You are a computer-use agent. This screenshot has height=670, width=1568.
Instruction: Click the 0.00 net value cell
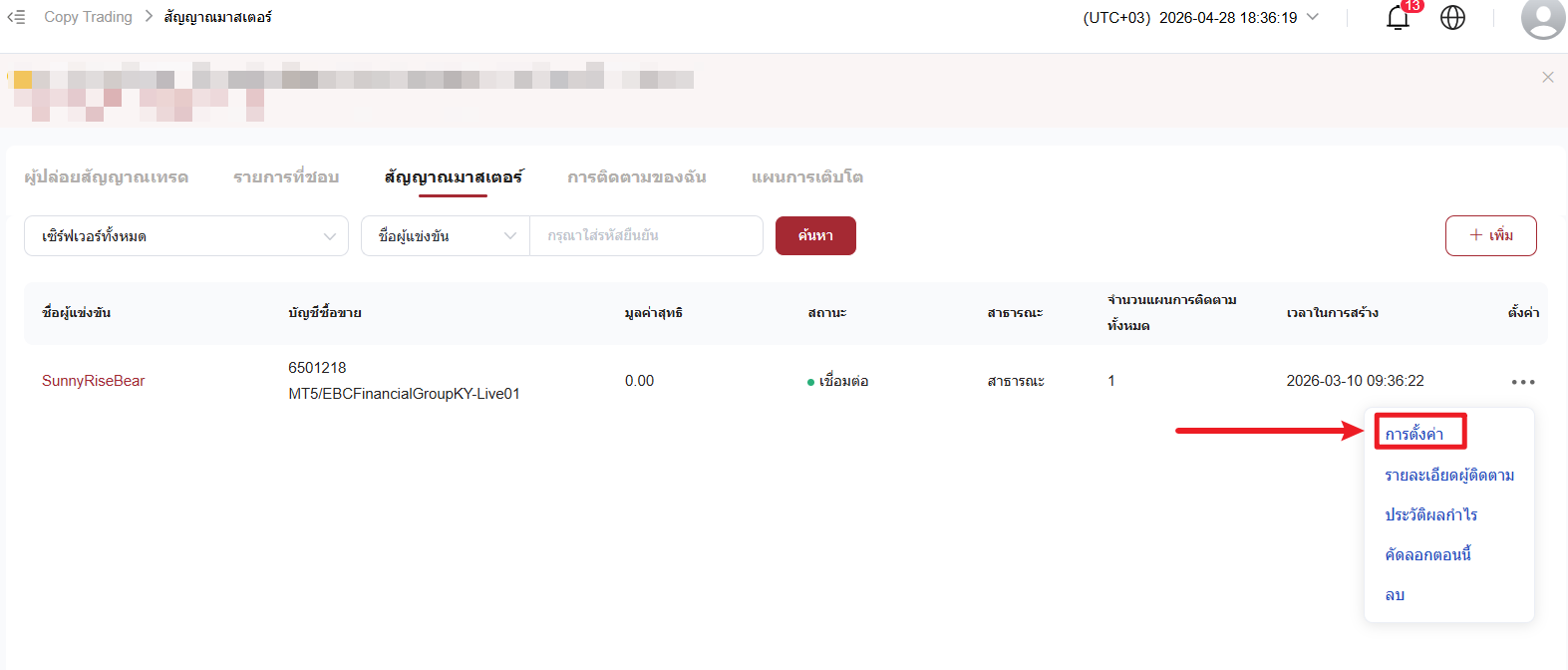coord(639,381)
